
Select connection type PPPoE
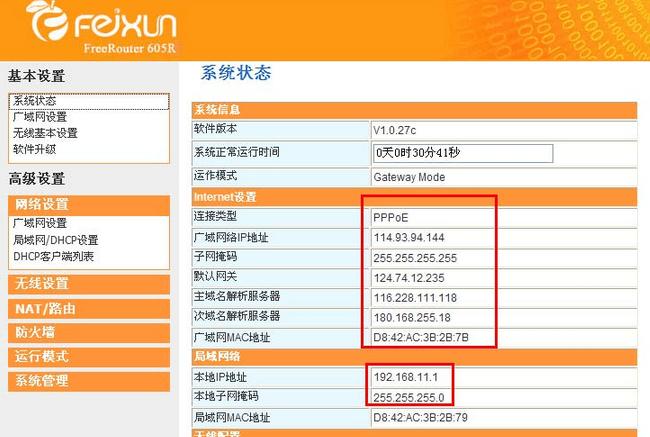click(x=390, y=218)
